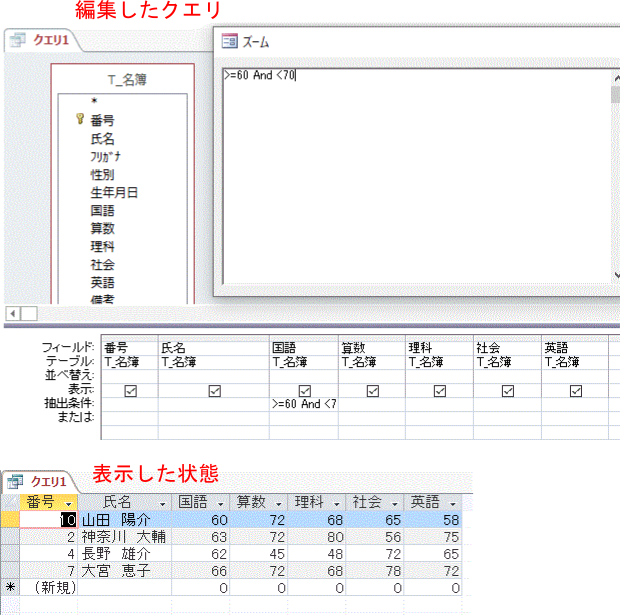Viewport: 620px width, 615px height.
Task: Click the up scroll arrow in ズーム dialog
Action: 616,78
